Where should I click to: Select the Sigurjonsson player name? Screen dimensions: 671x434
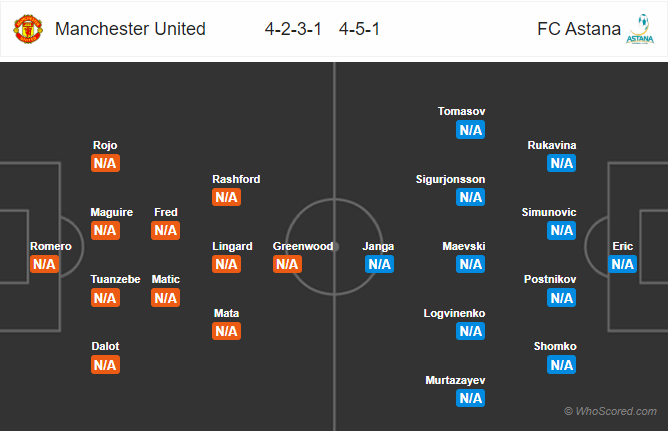pyautogui.click(x=450, y=179)
